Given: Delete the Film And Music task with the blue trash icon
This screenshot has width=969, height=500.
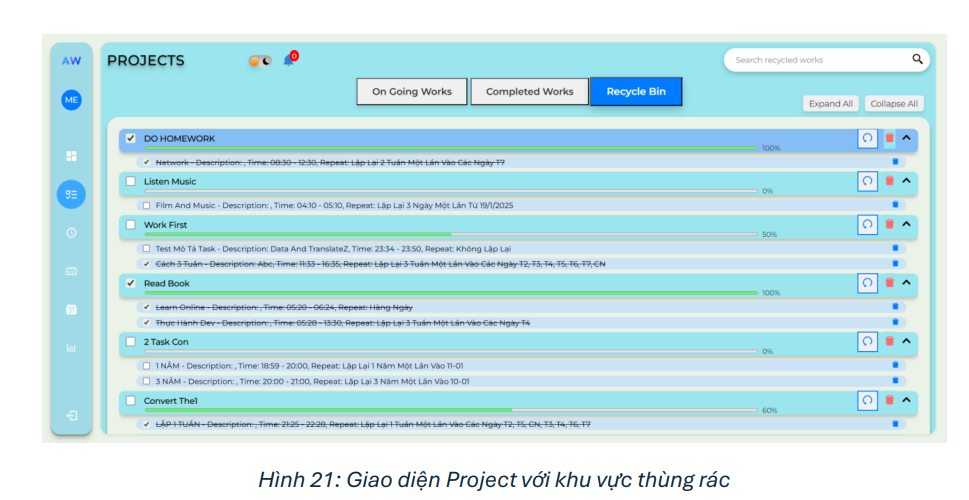Looking at the screenshot, I should pyautogui.click(x=895, y=205).
